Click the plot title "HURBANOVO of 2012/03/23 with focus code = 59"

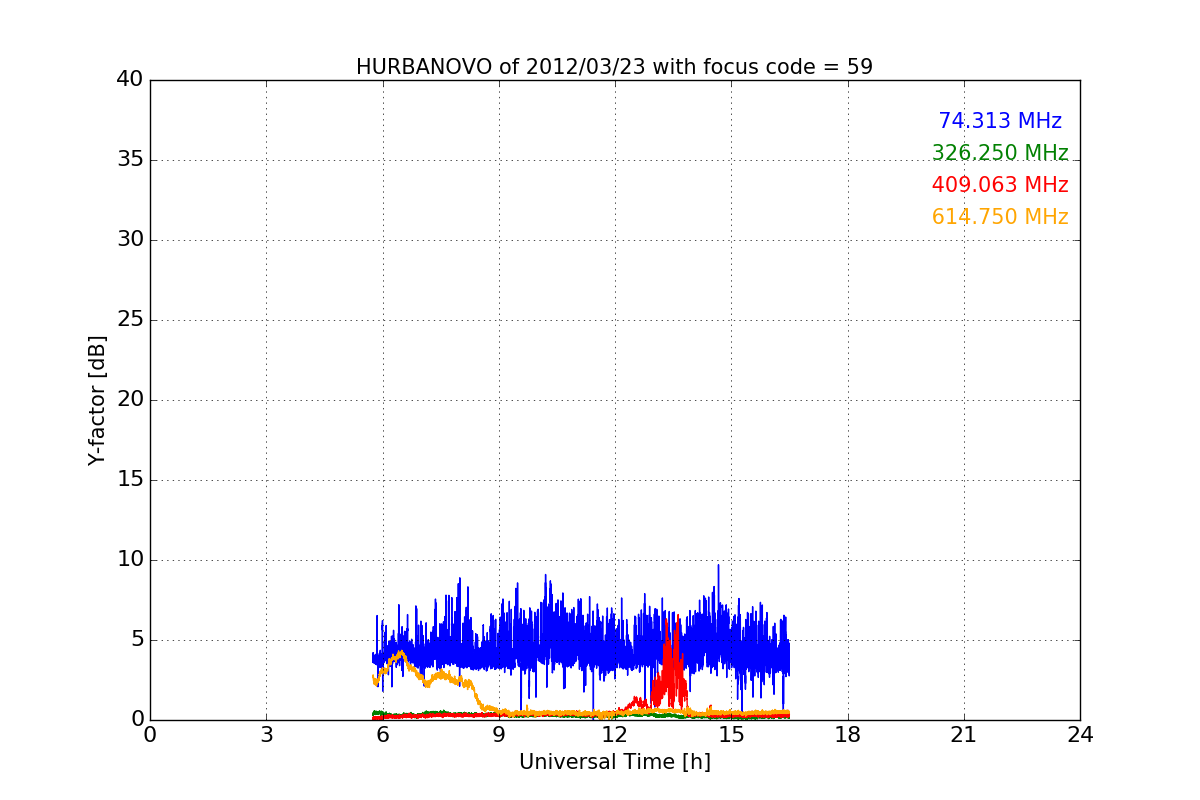coord(614,67)
